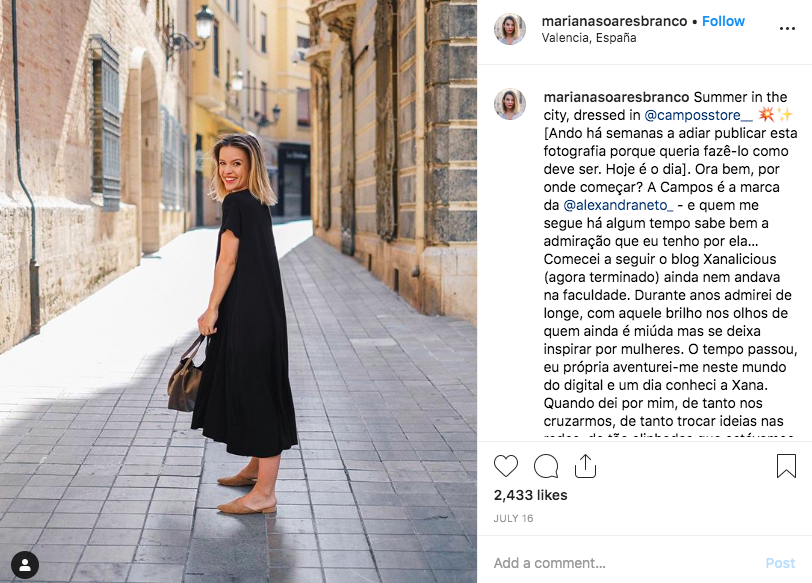Show tagged people icon on the photo
This screenshot has width=812, height=583.
click(x=24, y=564)
